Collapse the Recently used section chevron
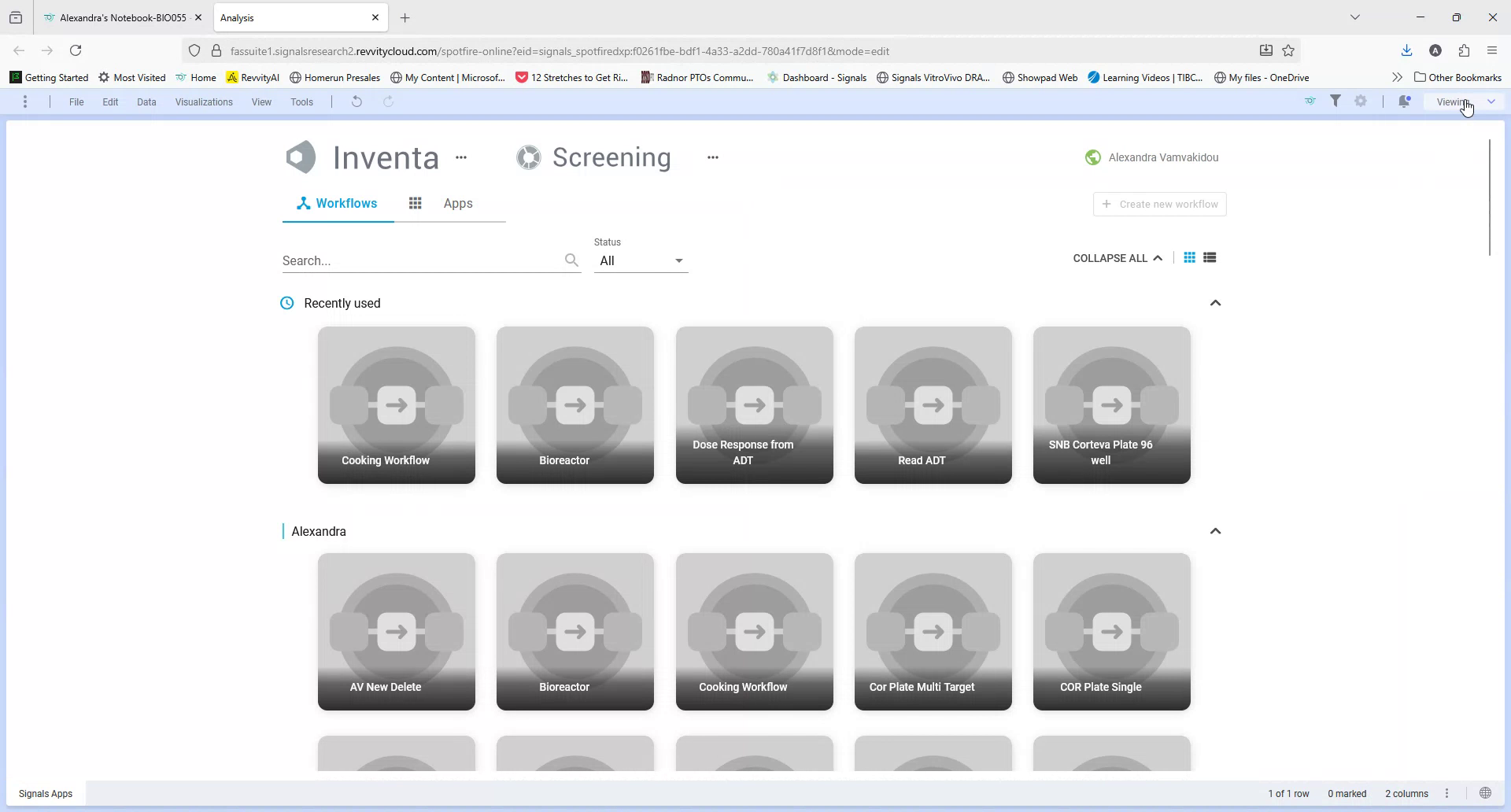The width and height of the screenshot is (1511, 812). point(1215,303)
